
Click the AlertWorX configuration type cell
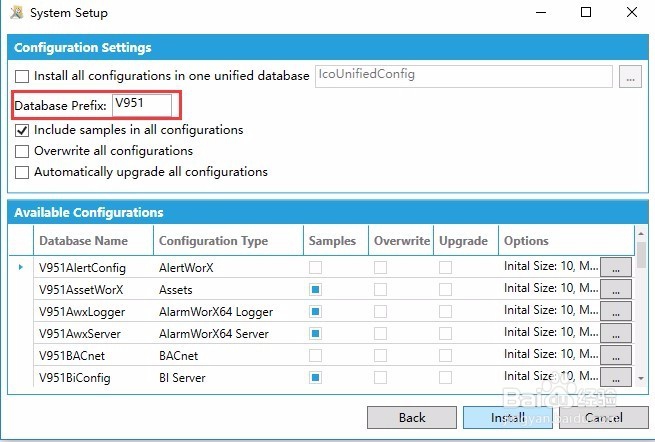pos(228,267)
